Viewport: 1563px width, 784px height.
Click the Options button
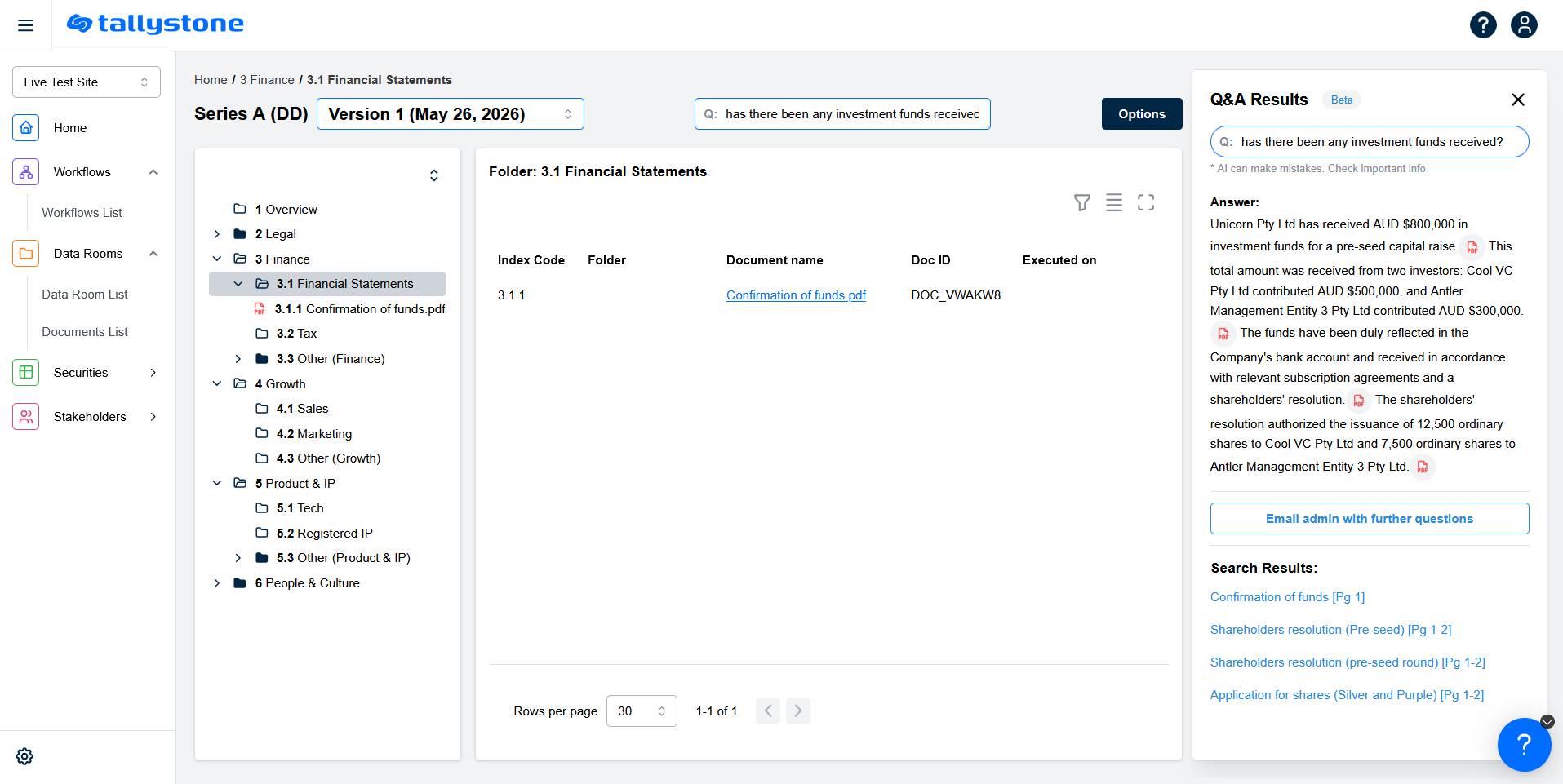1142,114
